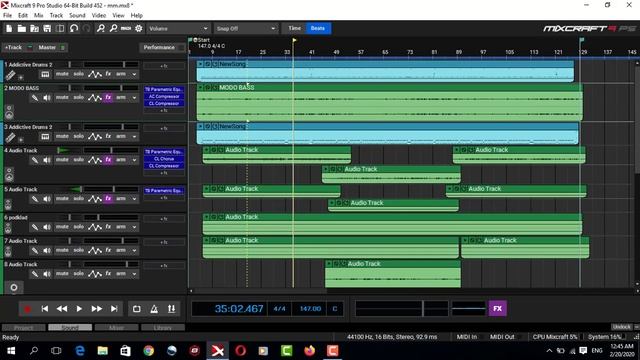The image size is (640, 360).
Task: Open the Snap Off dropdown
Action: pyautogui.click(x=246, y=29)
